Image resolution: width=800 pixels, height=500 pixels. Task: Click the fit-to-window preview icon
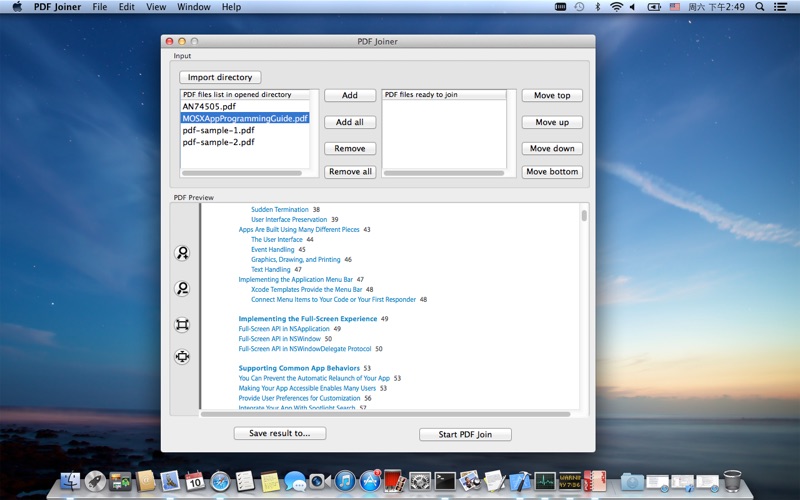(x=182, y=324)
